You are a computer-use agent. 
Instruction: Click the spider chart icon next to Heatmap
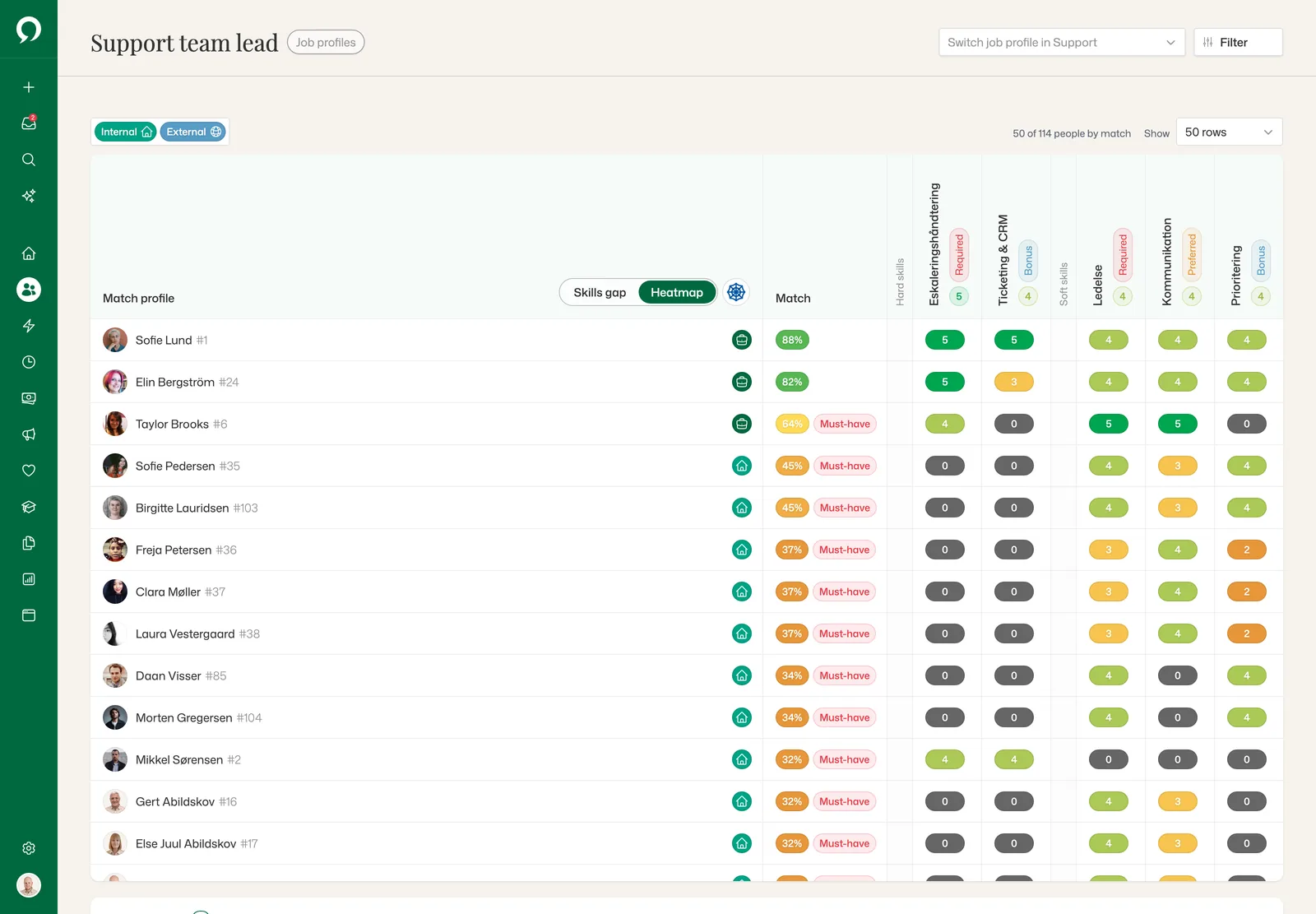click(x=736, y=292)
